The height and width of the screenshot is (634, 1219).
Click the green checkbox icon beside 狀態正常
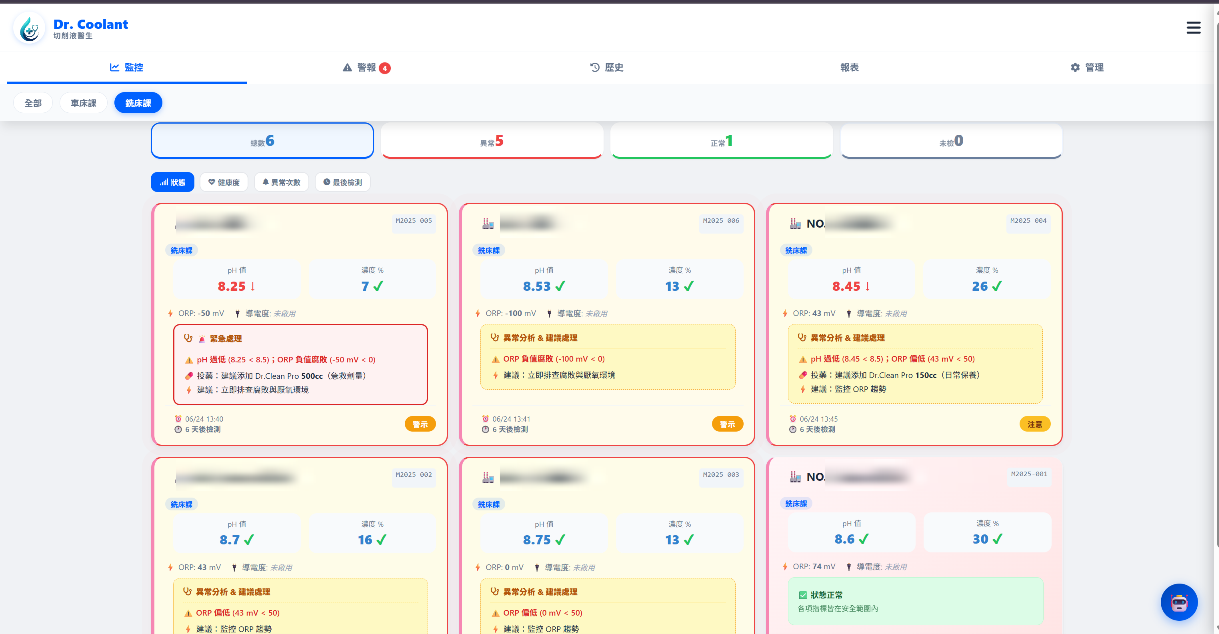click(x=802, y=594)
